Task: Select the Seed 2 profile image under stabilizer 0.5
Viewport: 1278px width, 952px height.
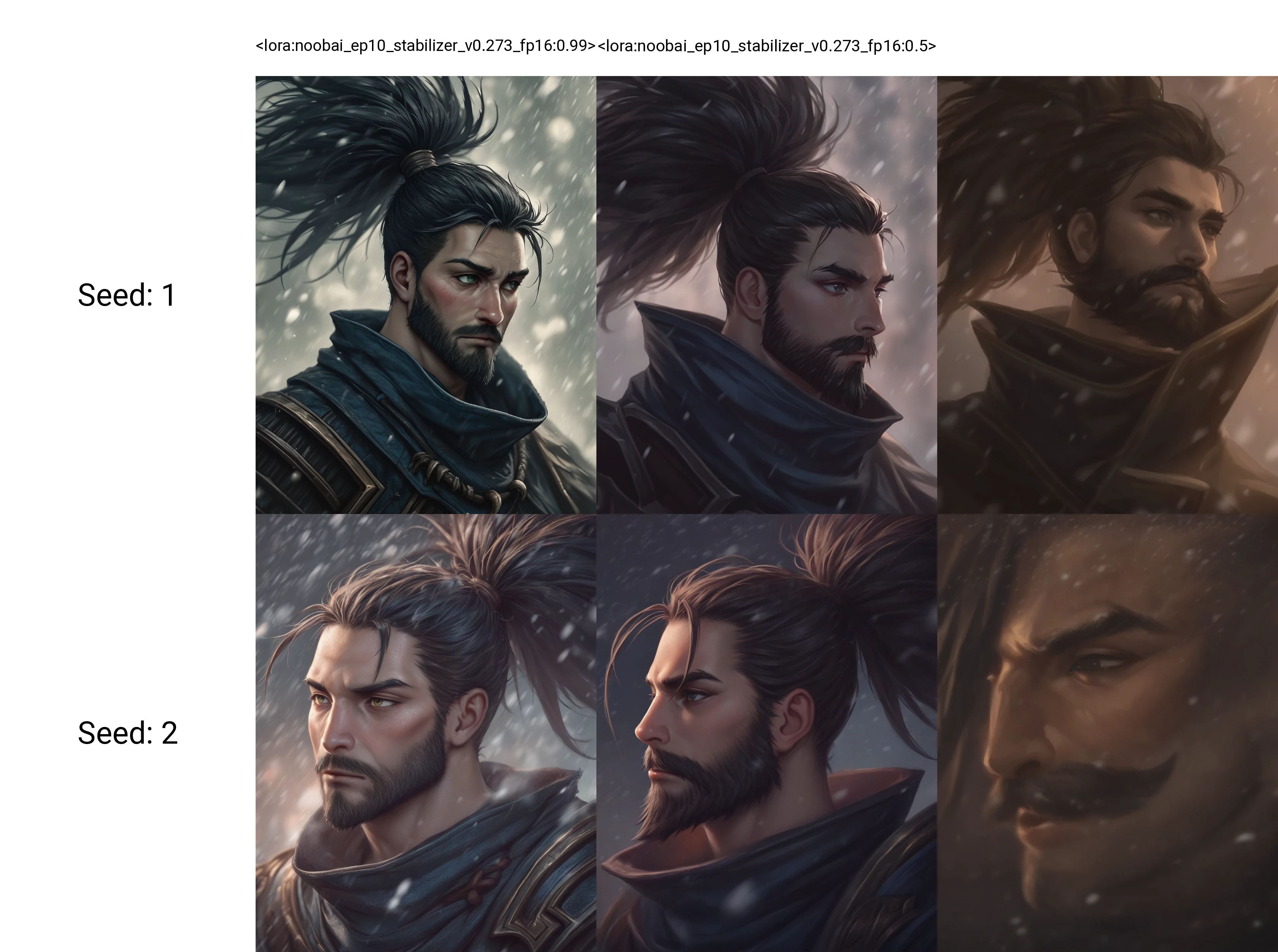Action: (767, 733)
